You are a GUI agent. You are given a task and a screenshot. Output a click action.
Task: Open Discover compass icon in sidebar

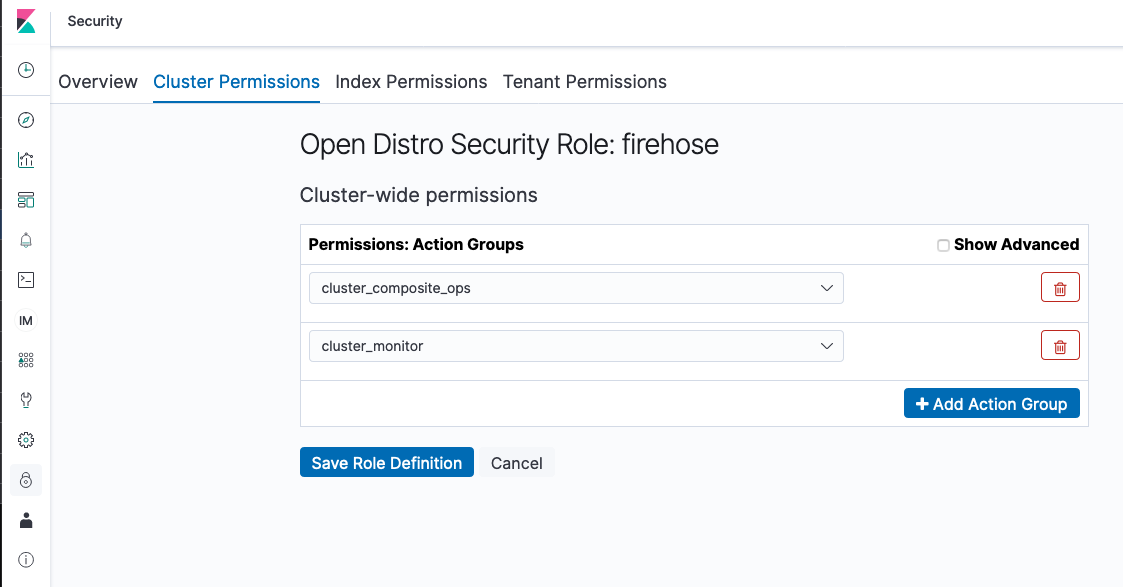point(26,120)
